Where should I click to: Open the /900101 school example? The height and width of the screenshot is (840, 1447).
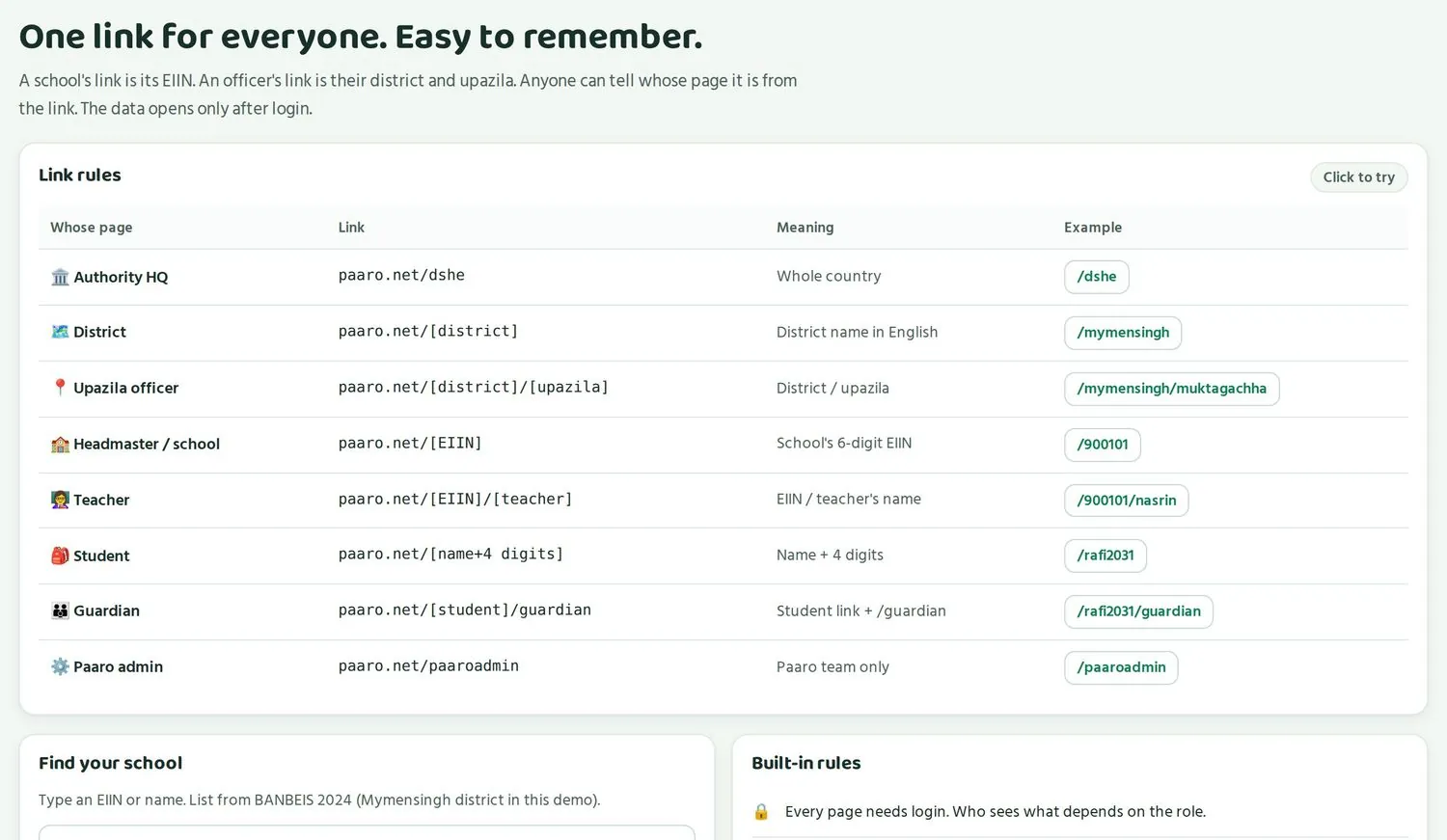[x=1103, y=445]
